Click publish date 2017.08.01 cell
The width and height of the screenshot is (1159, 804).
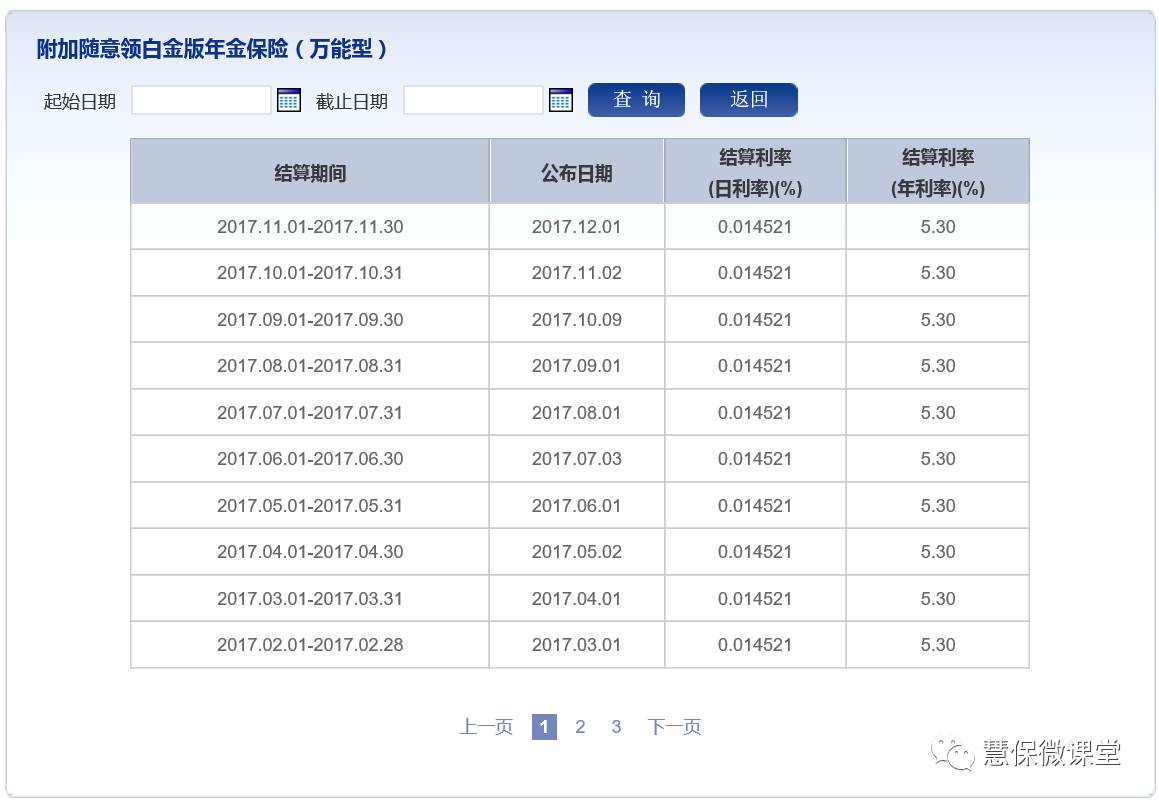pyautogui.click(x=577, y=412)
